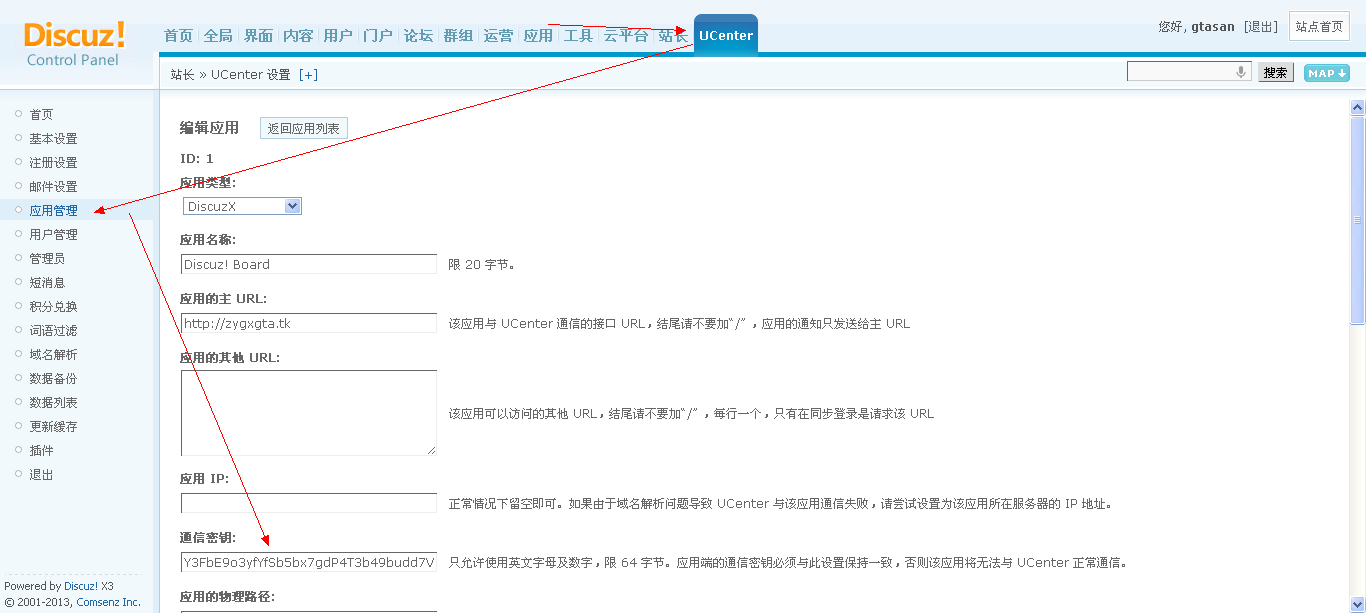Open 注册设置 in the sidebar

click(x=53, y=163)
